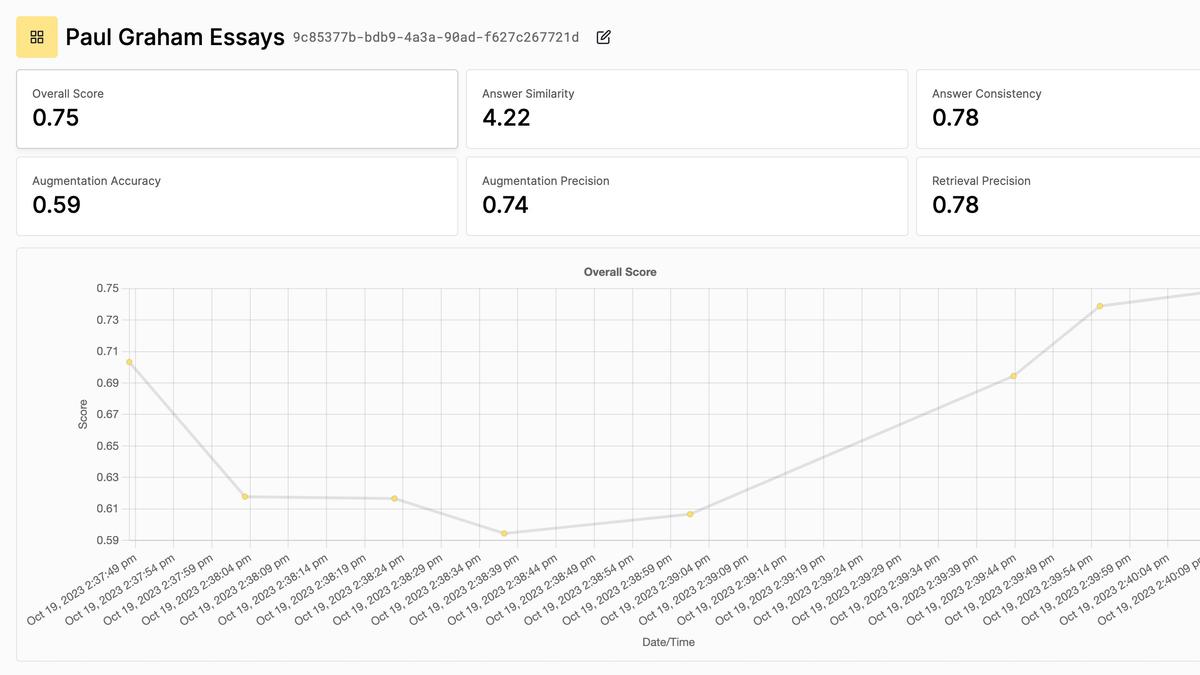
Task: Click the data point at 2:39:04 pm
Action: click(690, 514)
